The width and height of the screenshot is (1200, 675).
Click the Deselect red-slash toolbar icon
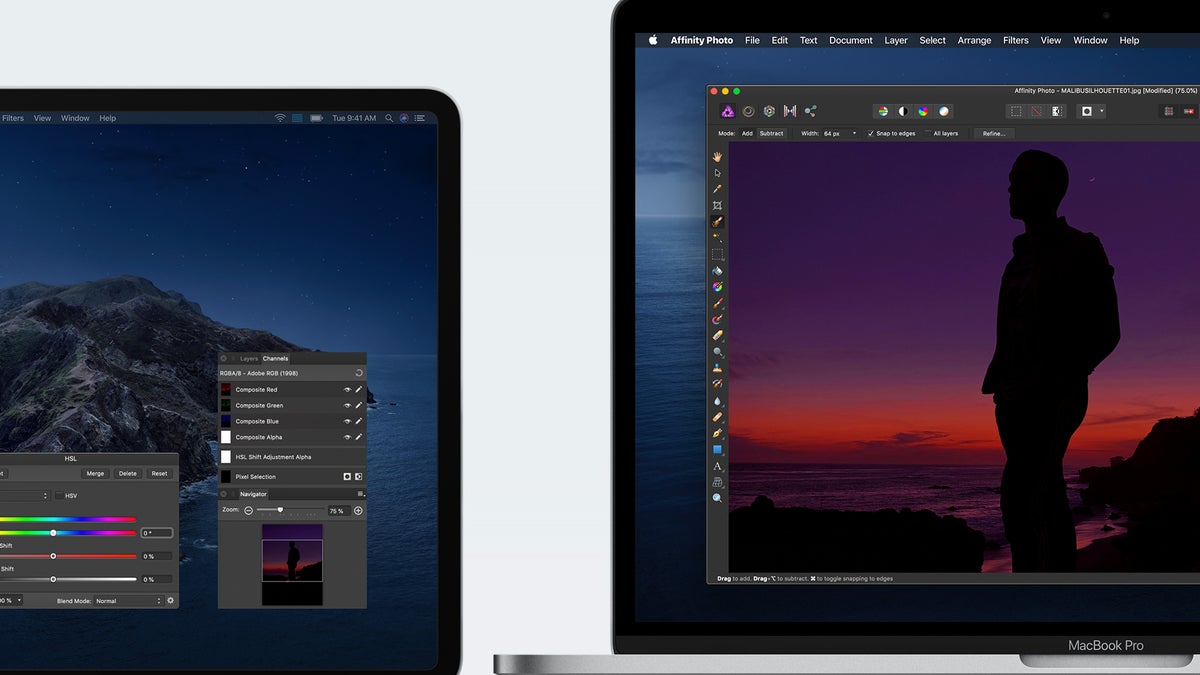pyautogui.click(x=1036, y=111)
